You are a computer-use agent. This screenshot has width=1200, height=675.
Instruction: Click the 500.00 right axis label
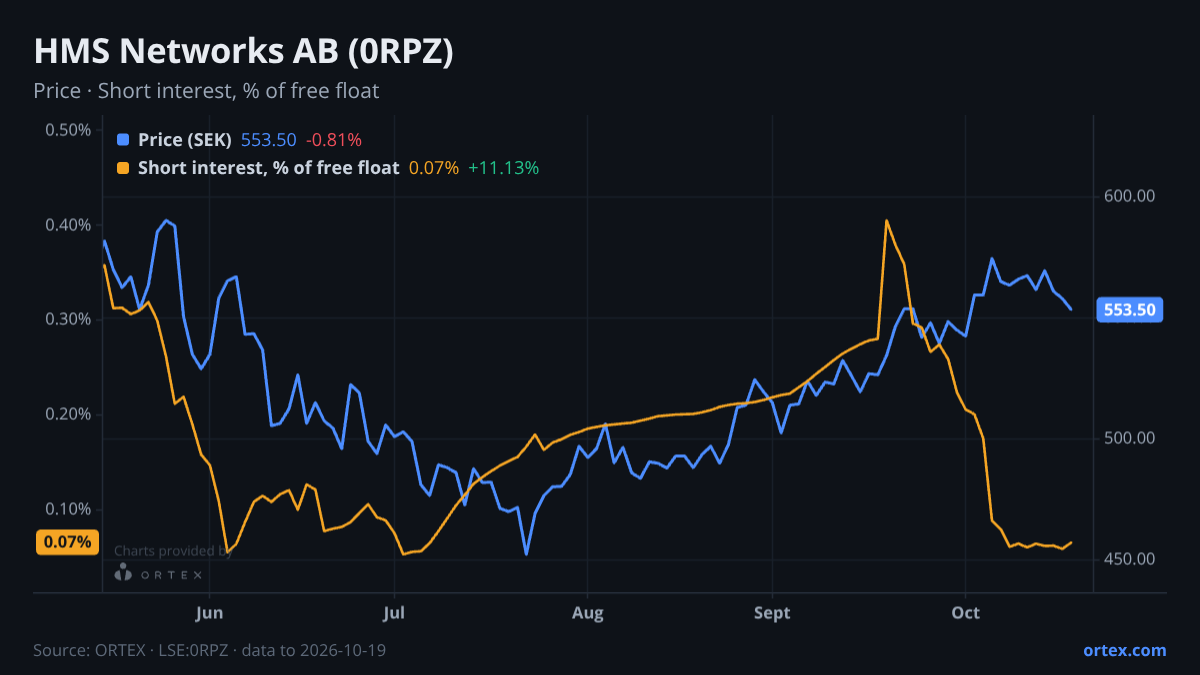point(1131,438)
